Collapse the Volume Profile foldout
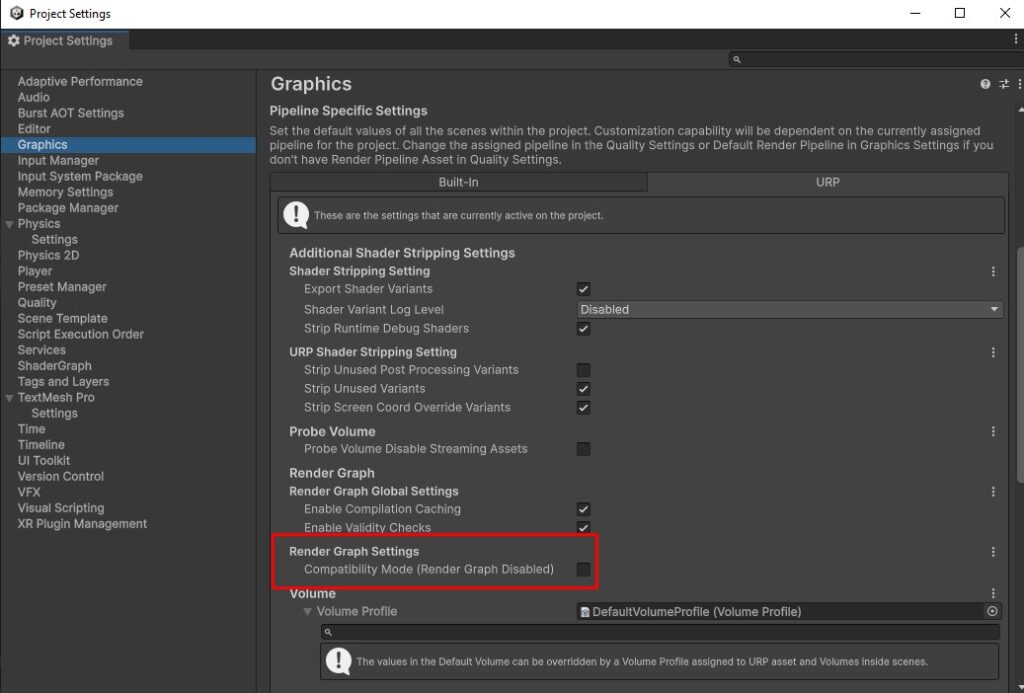Image resolution: width=1024 pixels, height=693 pixels. 307,612
